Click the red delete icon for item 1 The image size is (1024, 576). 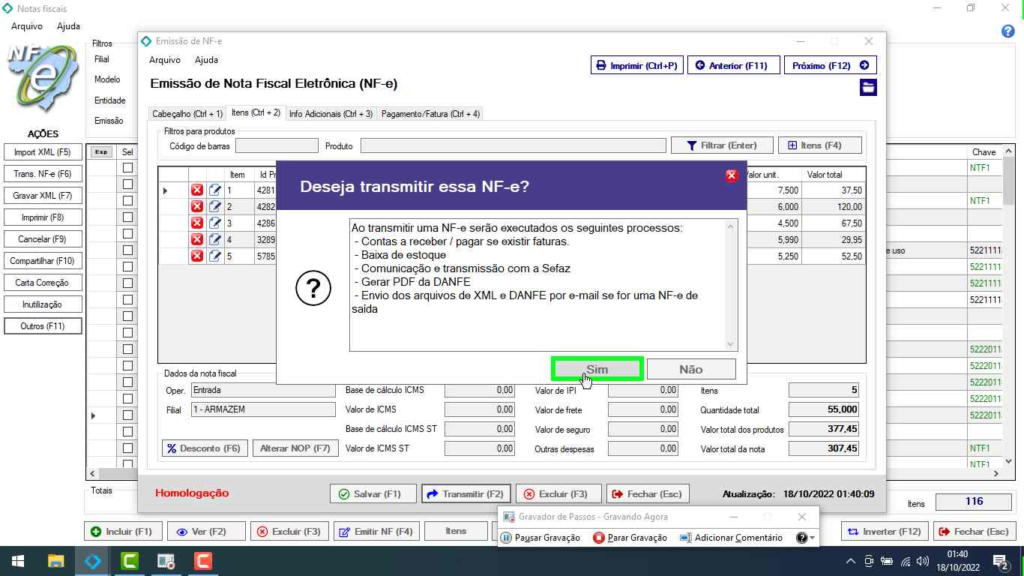[197, 190]
